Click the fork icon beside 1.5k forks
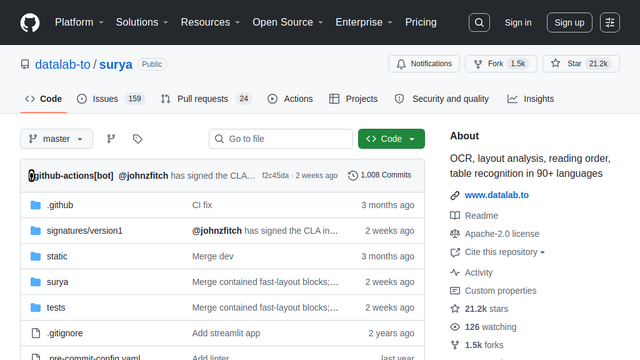Screen dimensions: 640x360 click(455, 345)
